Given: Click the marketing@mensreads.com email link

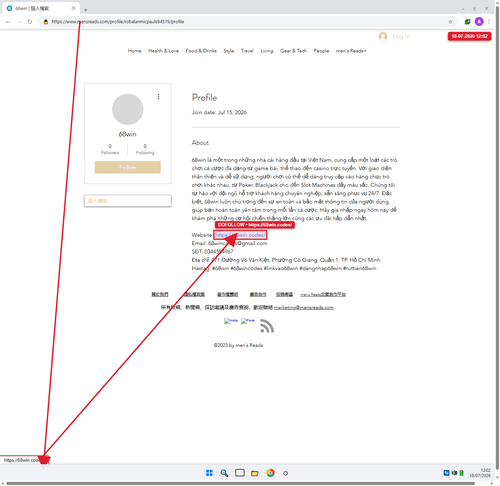Looking at the screenshot, I should [x=304, y=307].
